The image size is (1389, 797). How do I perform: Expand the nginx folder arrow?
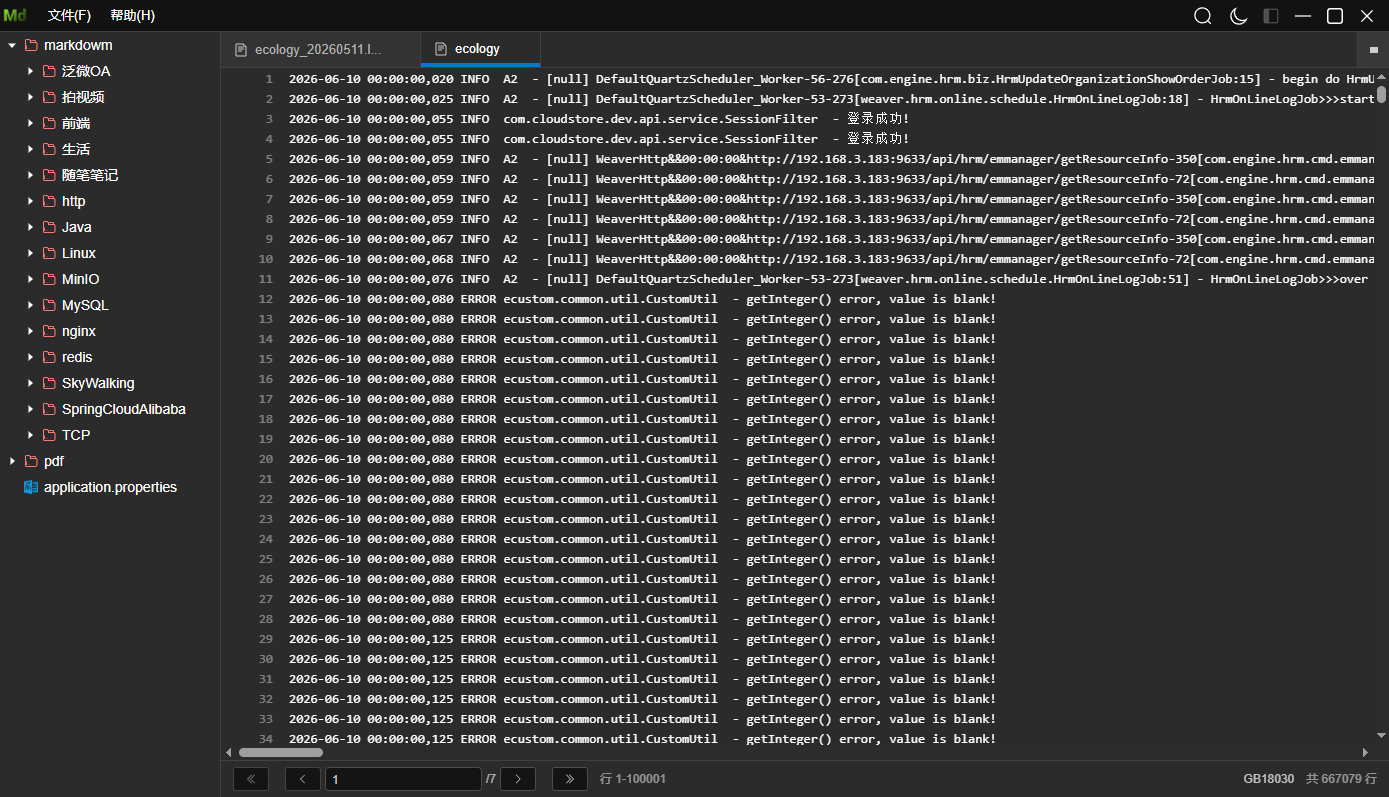pos(30,331)
